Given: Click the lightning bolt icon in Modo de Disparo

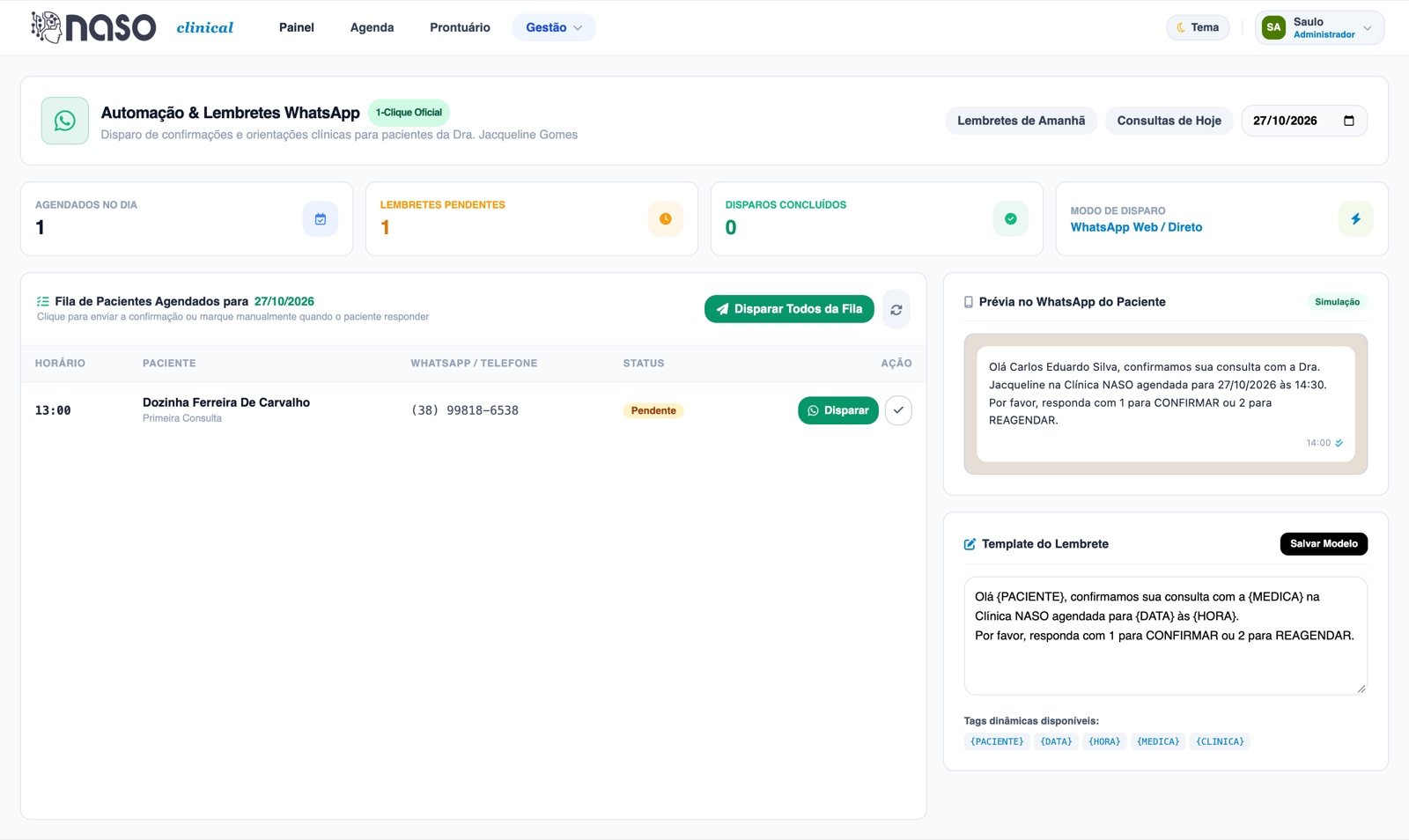Looking at the screenshot, I should 1356,219.
